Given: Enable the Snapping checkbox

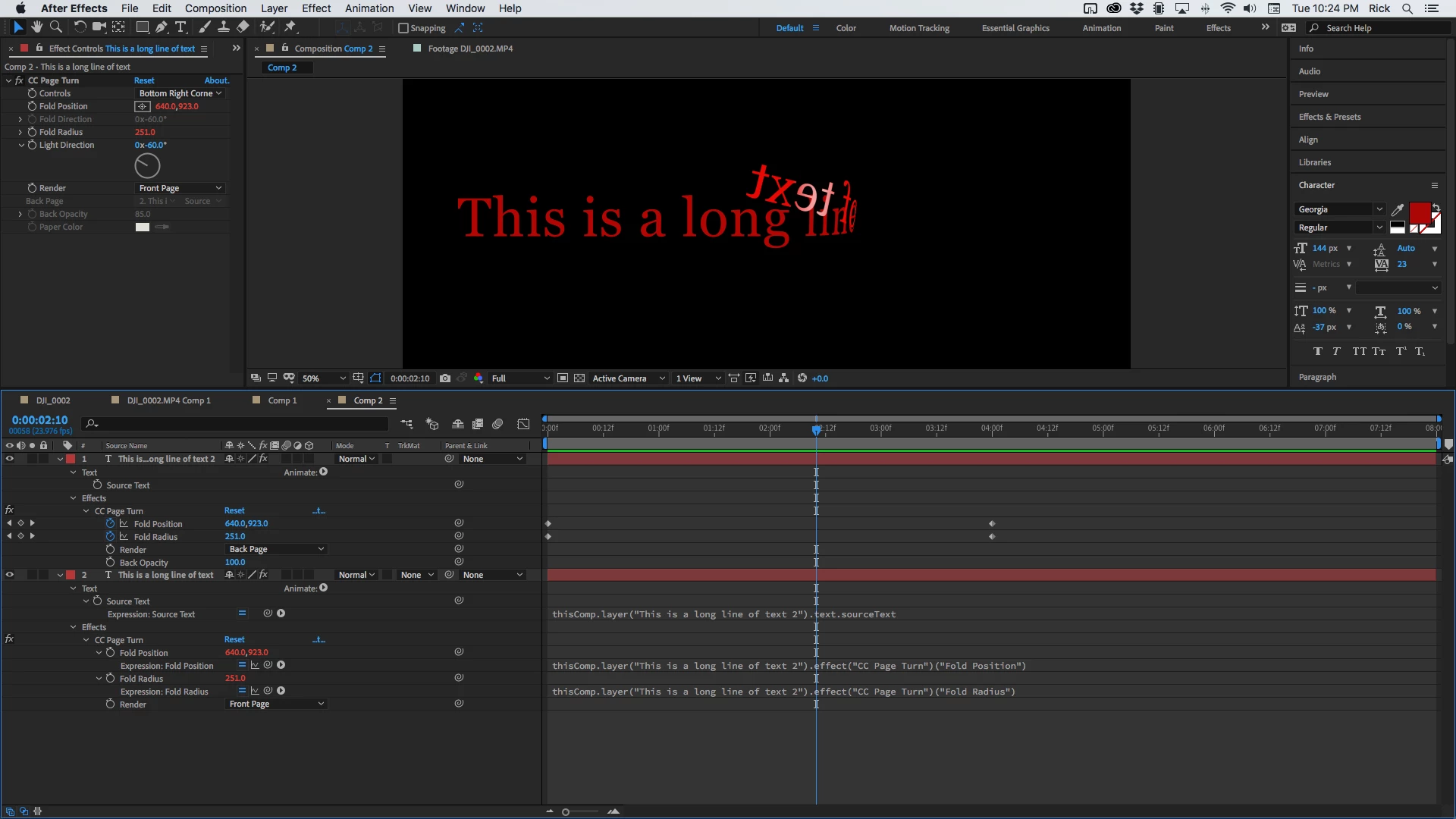Looking at the screenshot, I should click(403, 28).
